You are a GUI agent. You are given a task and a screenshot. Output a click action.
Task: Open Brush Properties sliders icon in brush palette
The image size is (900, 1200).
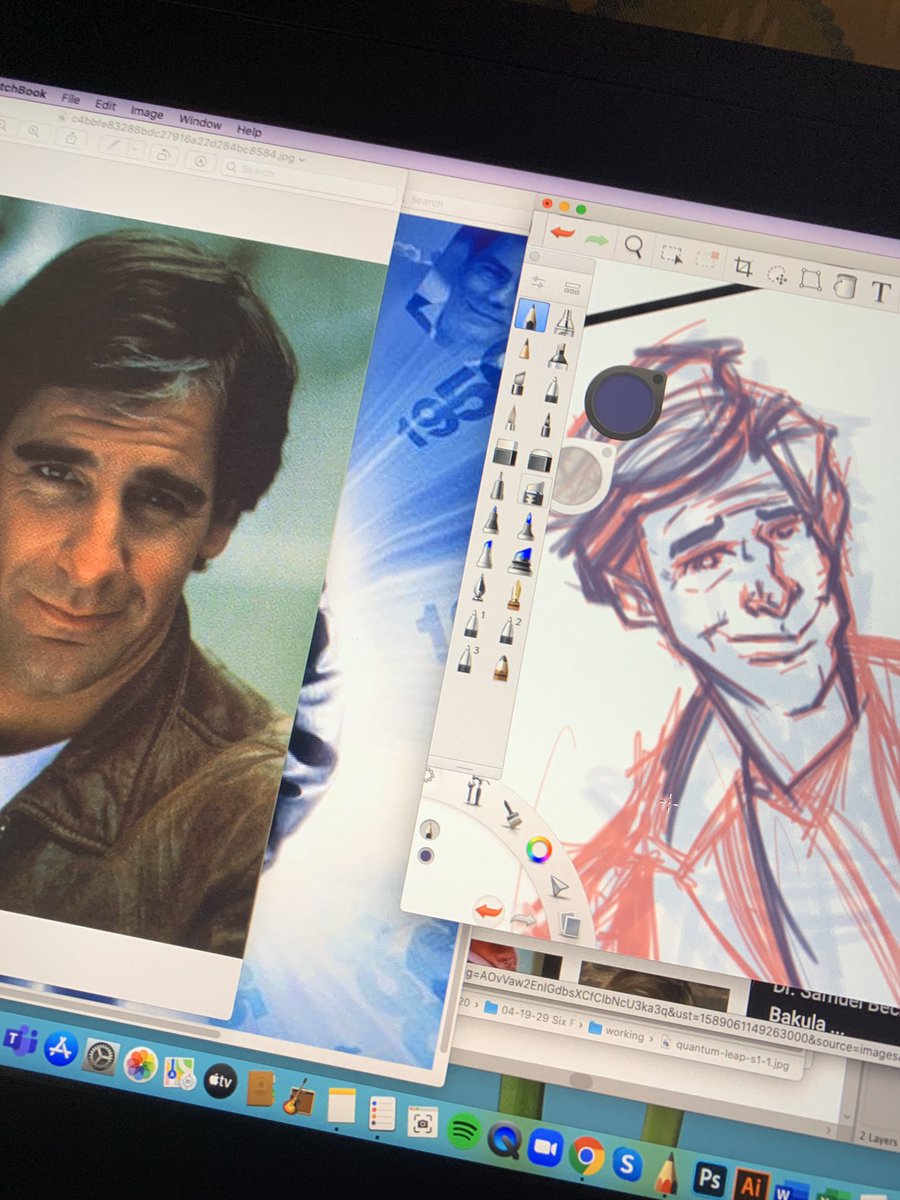(x=538, y=283)
